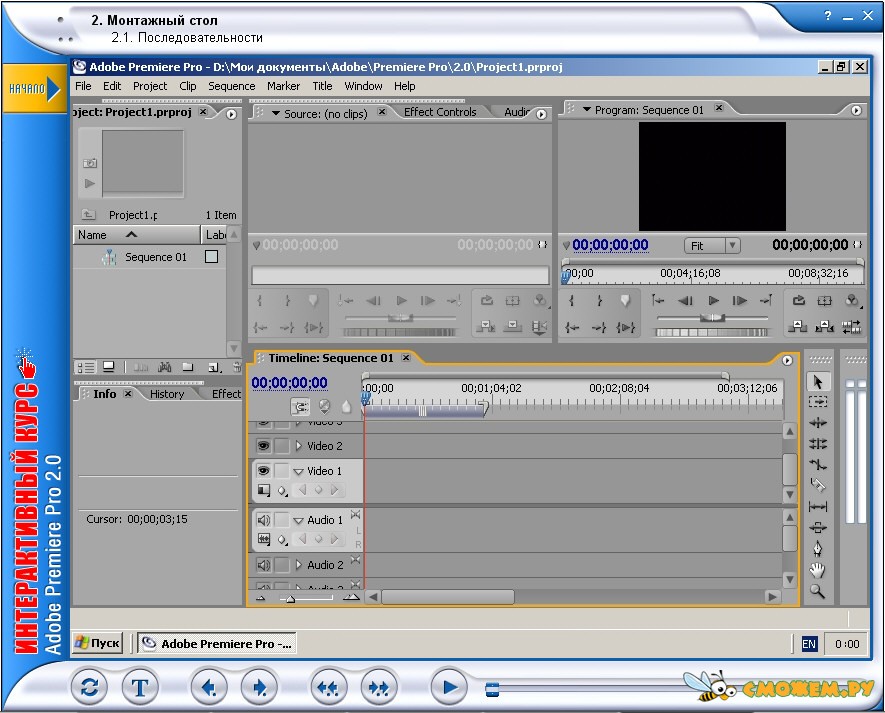The height and width of the screenshot is (713, 885).
Task: Mute the Audio 2 track
Action: [263, 565]
